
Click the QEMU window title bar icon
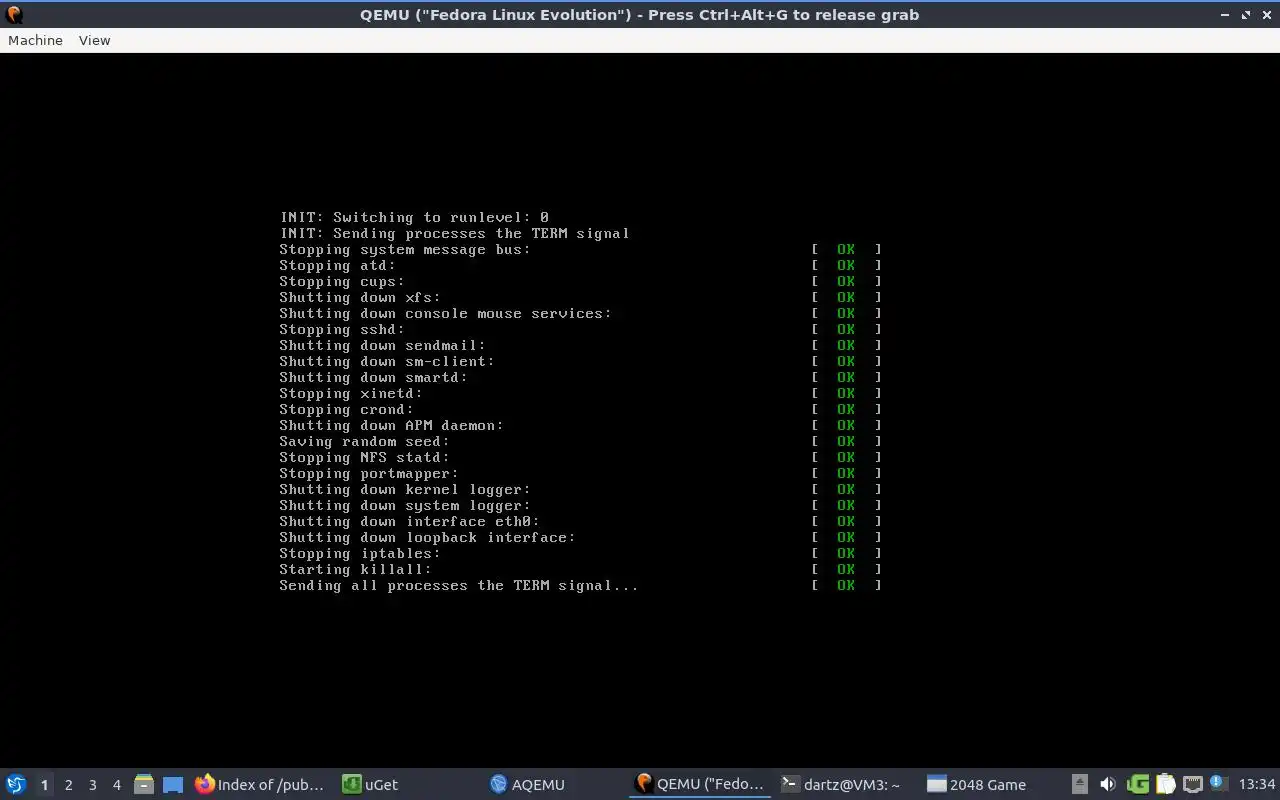tap(14, 14)
